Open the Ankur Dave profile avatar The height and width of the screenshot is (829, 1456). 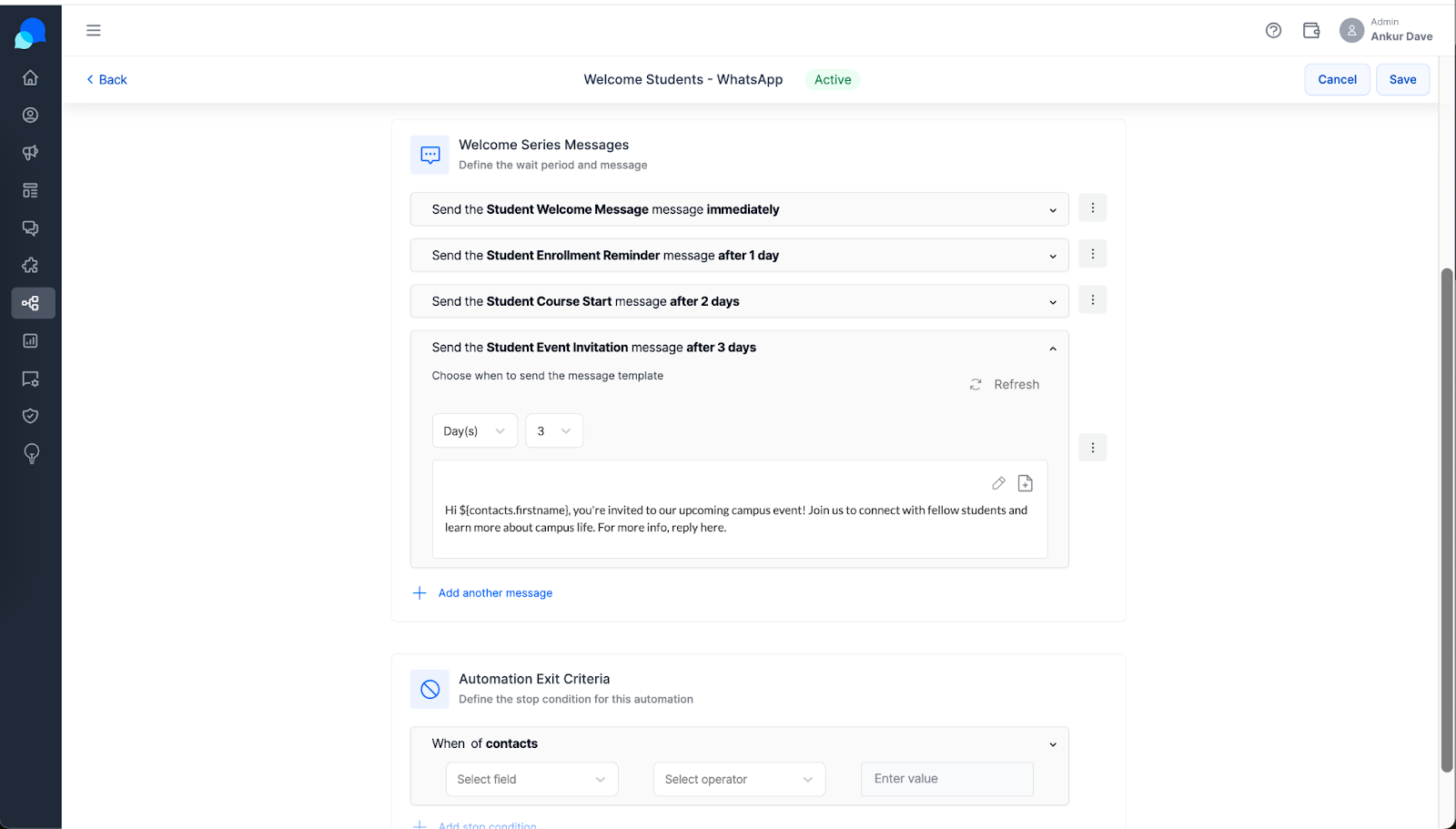click(1351, 30)
